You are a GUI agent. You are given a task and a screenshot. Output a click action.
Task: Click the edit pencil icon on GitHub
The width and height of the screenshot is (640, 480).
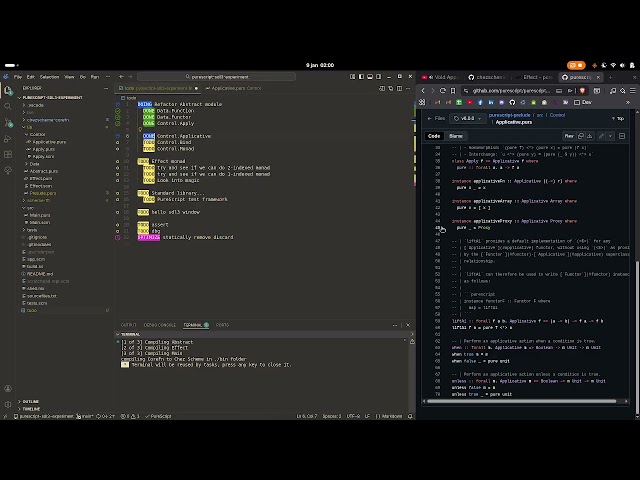(x=601, y=136)
